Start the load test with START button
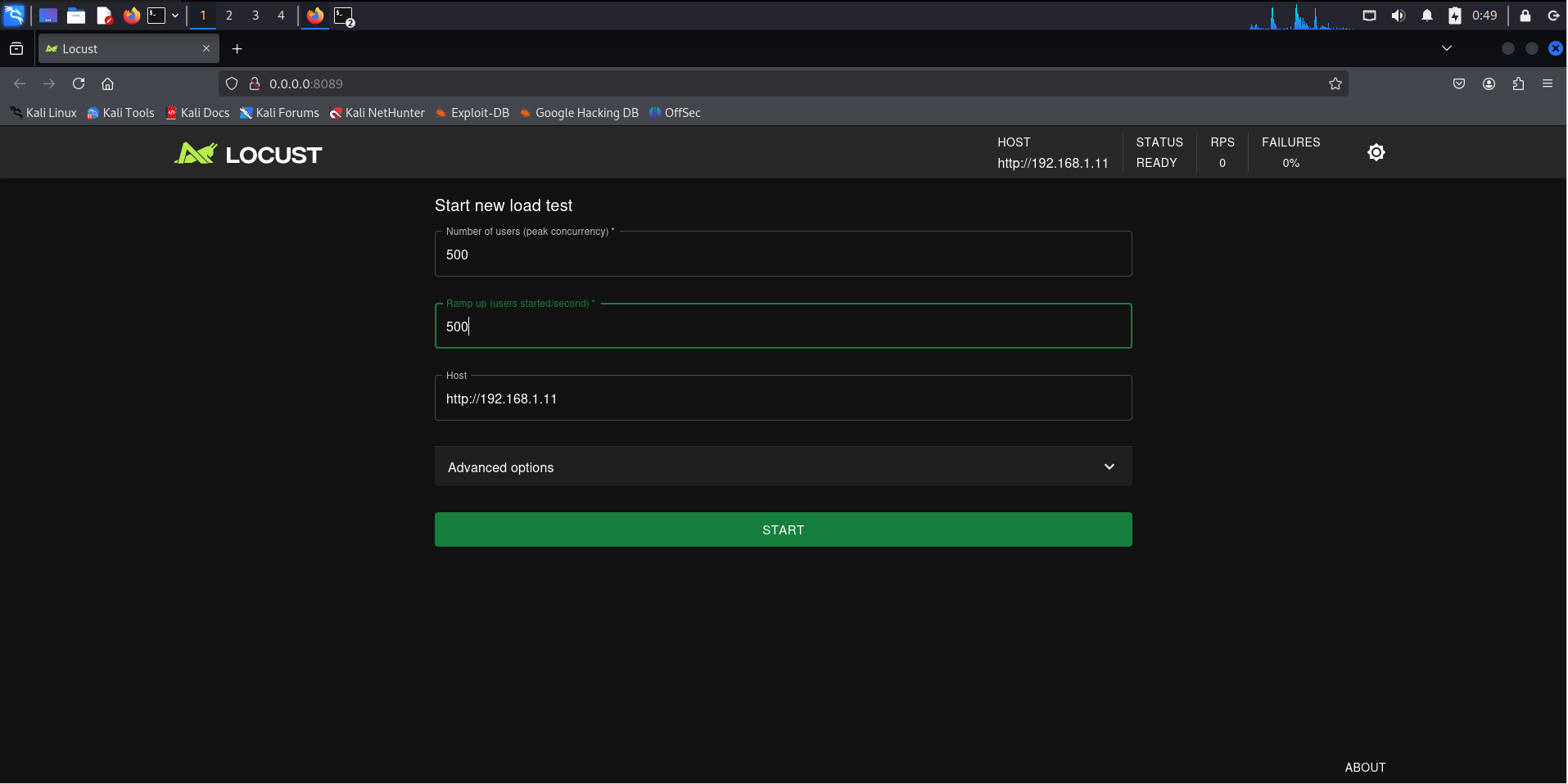This screenshot has width=1568, height=784. (784, 529)
